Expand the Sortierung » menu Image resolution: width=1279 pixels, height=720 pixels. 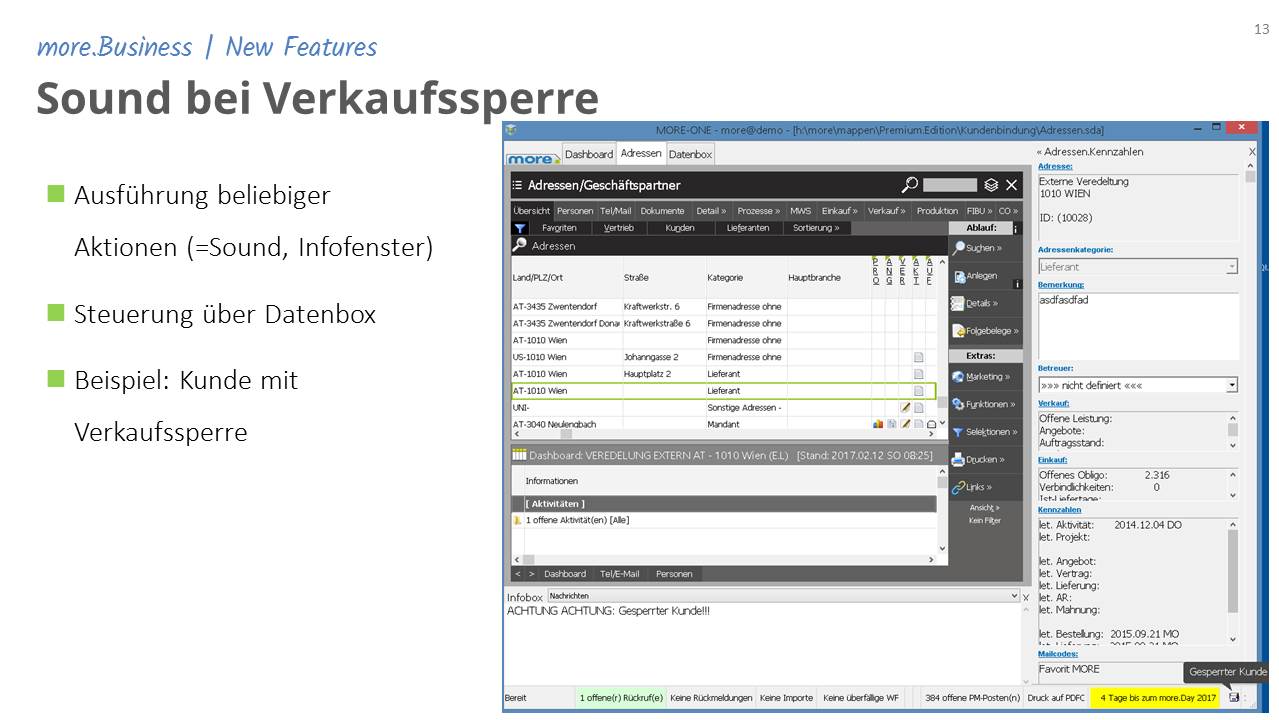(816, 228)
